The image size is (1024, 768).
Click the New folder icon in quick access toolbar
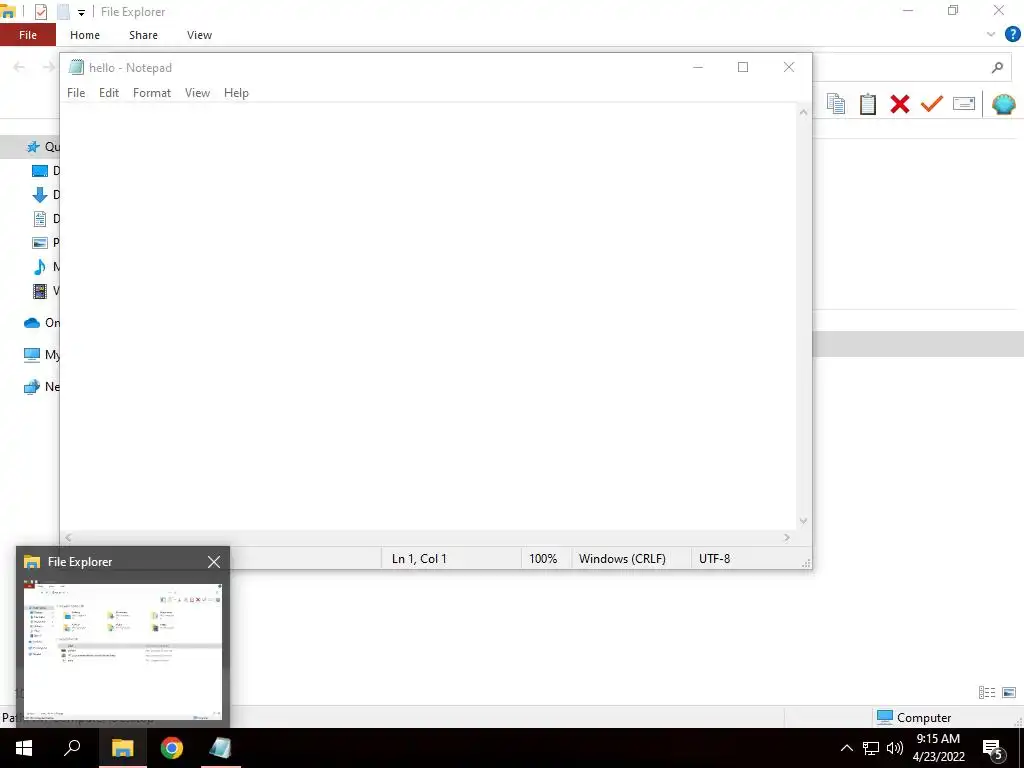point(63,12)
